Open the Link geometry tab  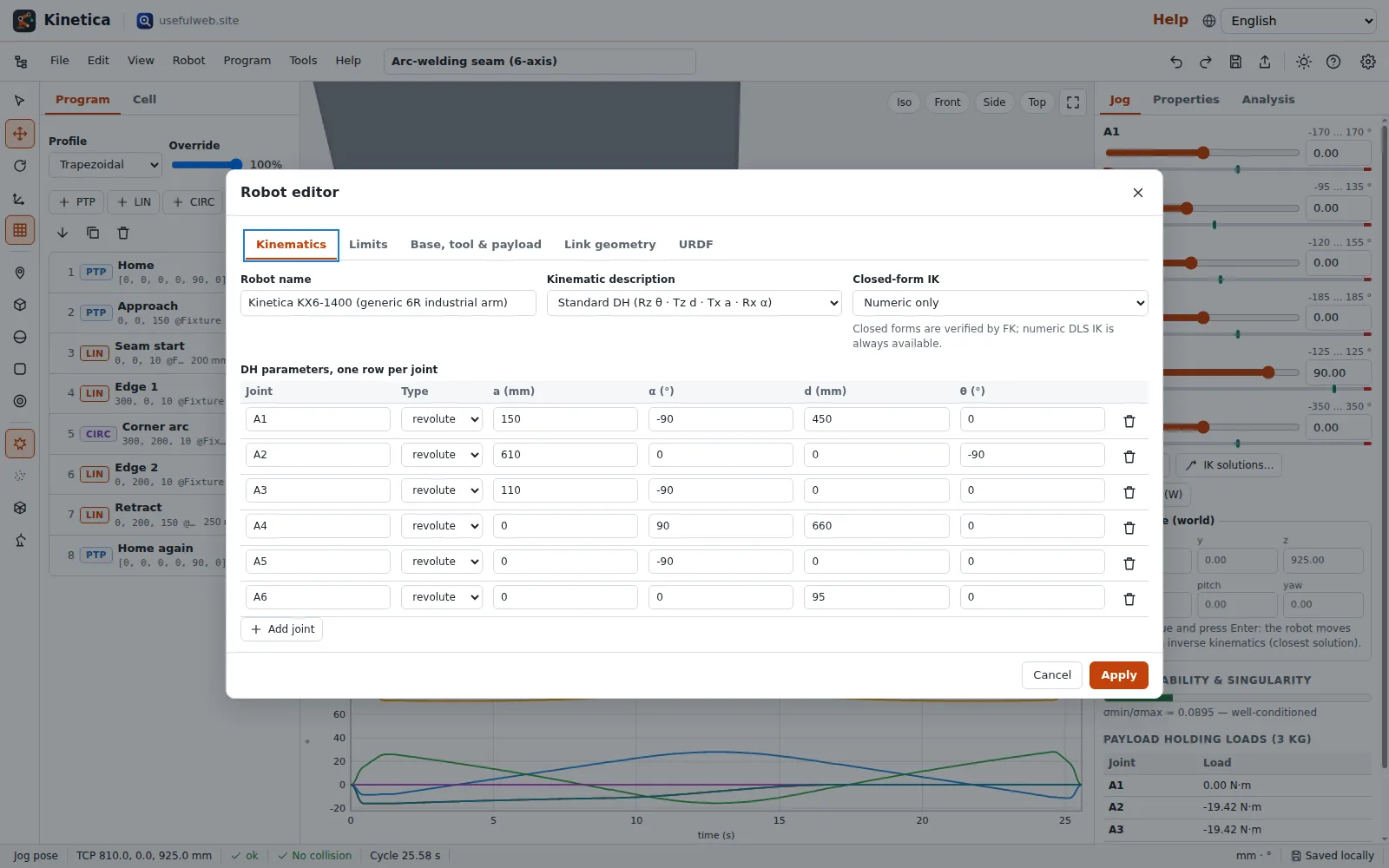[609, 245]
